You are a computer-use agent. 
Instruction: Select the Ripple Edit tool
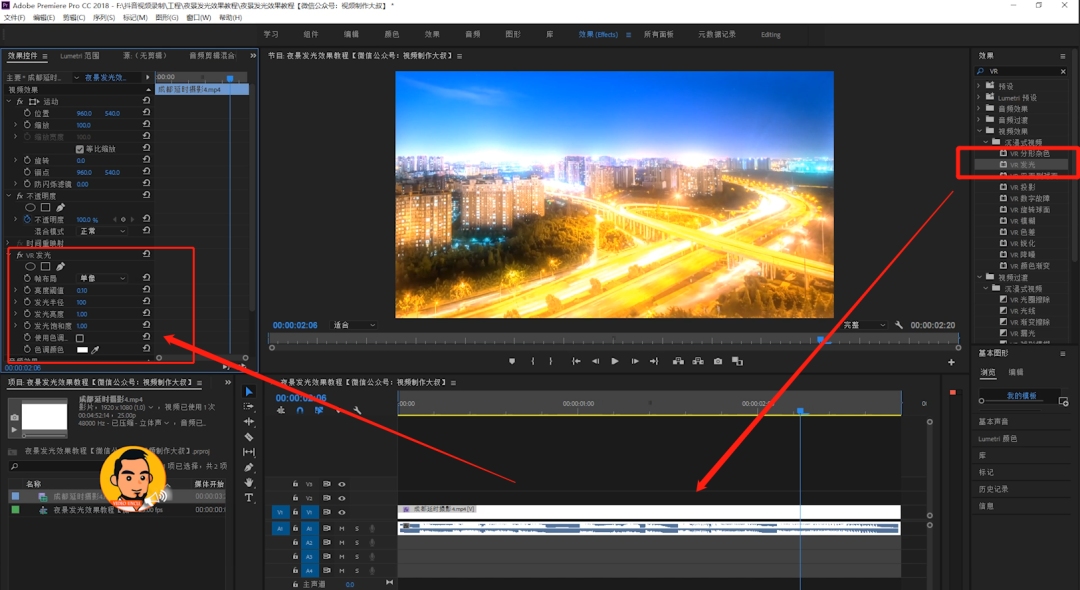pos(249,421)
